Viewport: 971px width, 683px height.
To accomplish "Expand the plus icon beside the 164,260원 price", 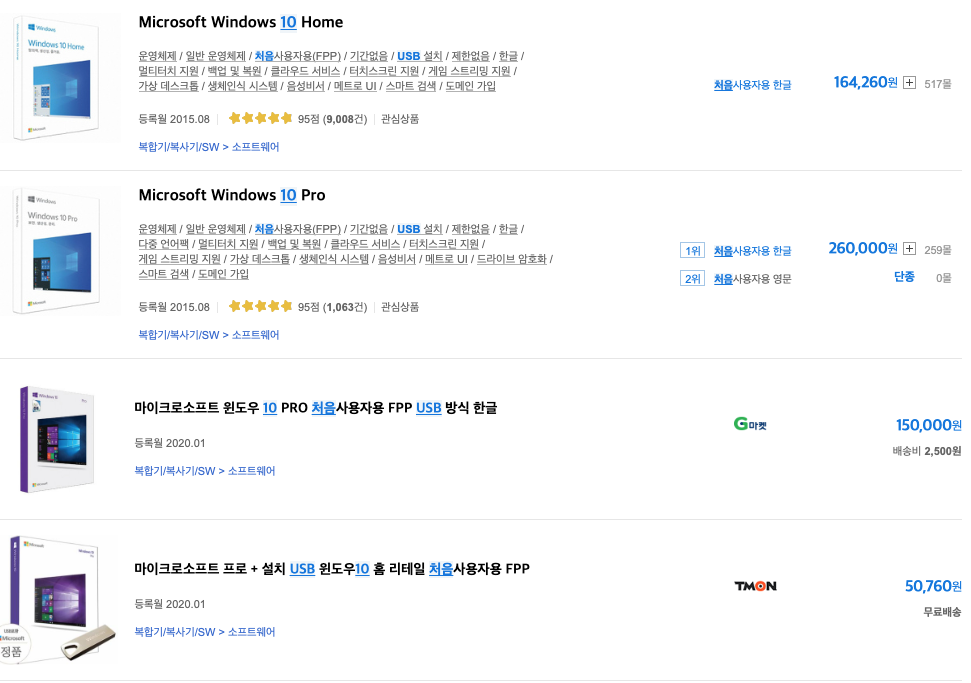I will pos(909,83).
